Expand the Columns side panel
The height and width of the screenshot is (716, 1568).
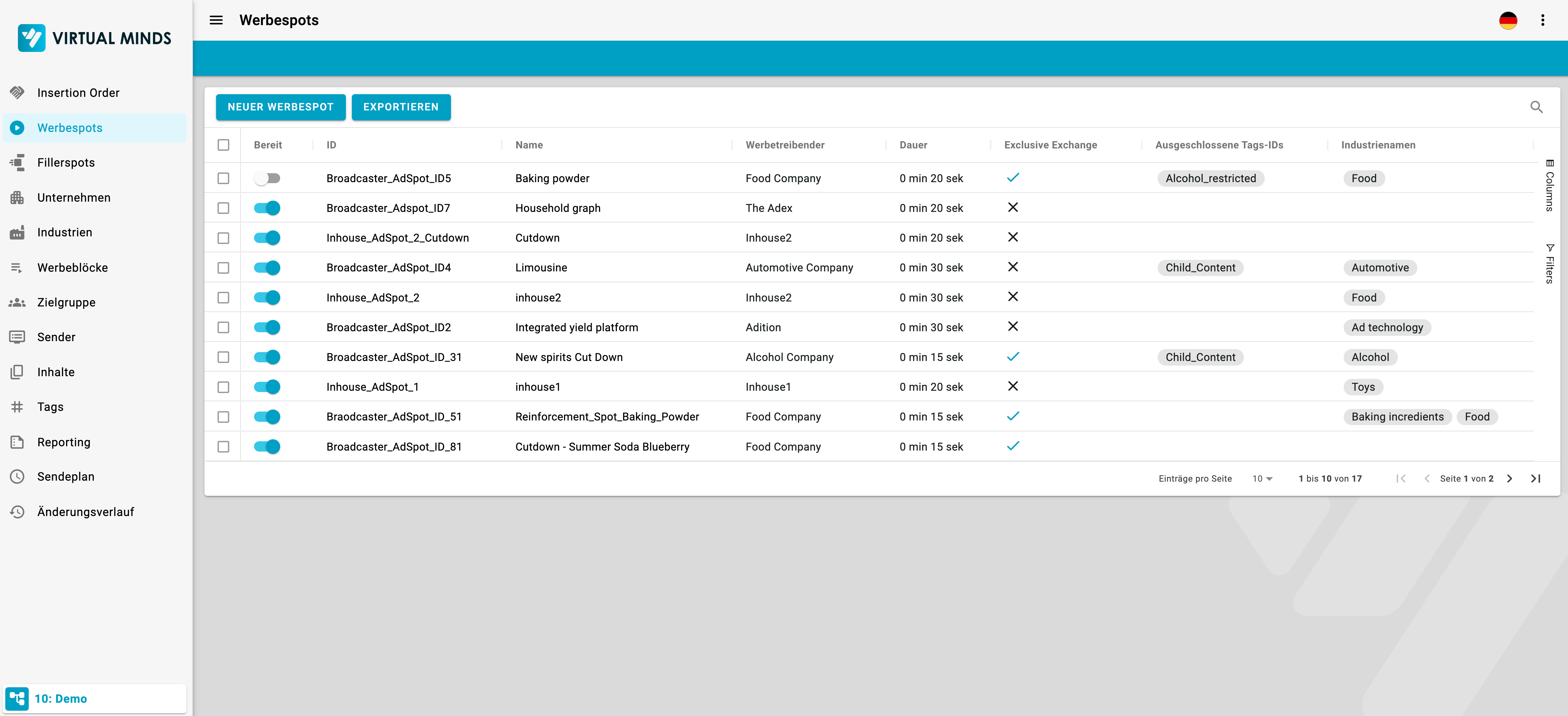1550,185
